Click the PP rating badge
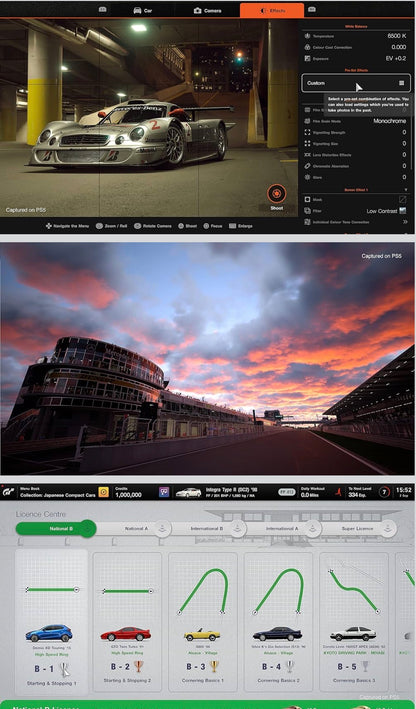The height and width of the screenshot is (709, 416). (287, 492)
